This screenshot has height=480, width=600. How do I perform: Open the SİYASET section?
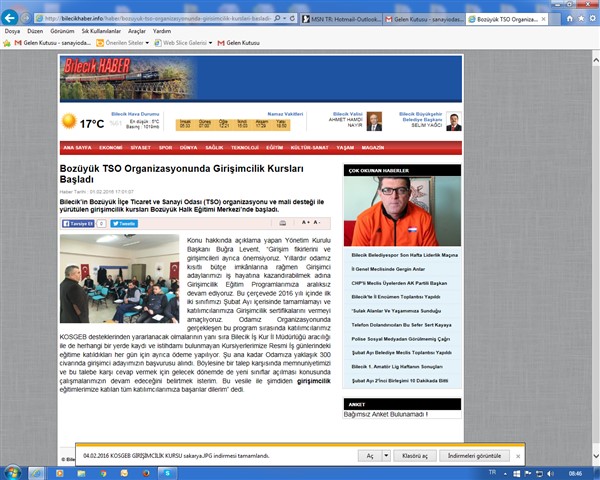[x=140, y=148]
